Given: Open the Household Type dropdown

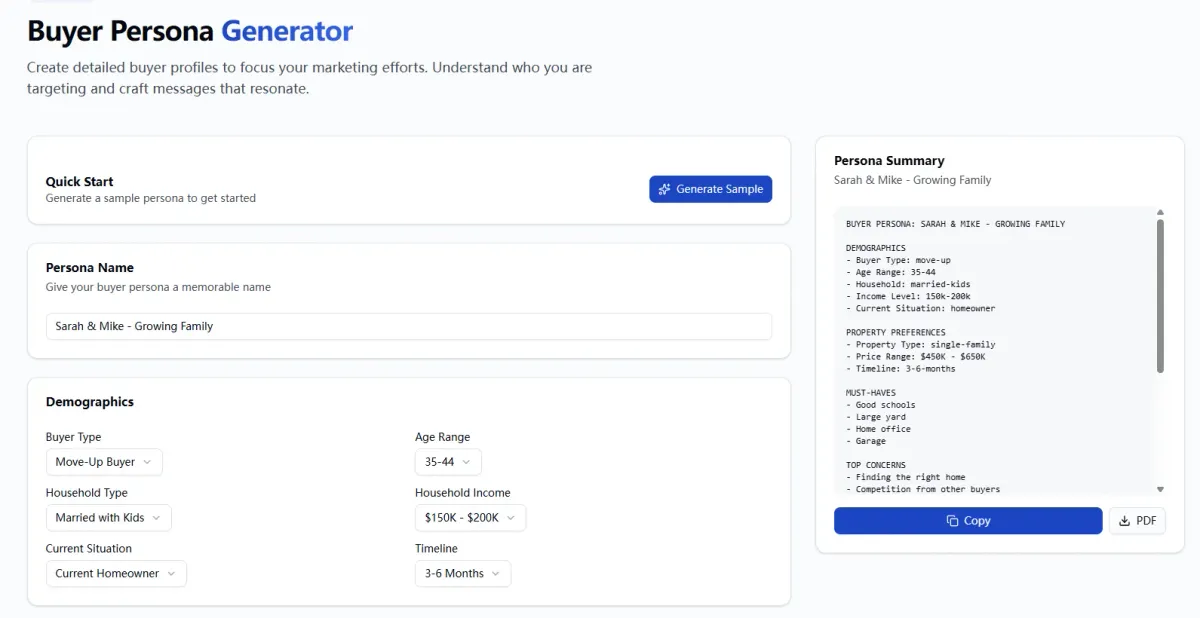Looking at the screenshot, I should coord(108,518).
